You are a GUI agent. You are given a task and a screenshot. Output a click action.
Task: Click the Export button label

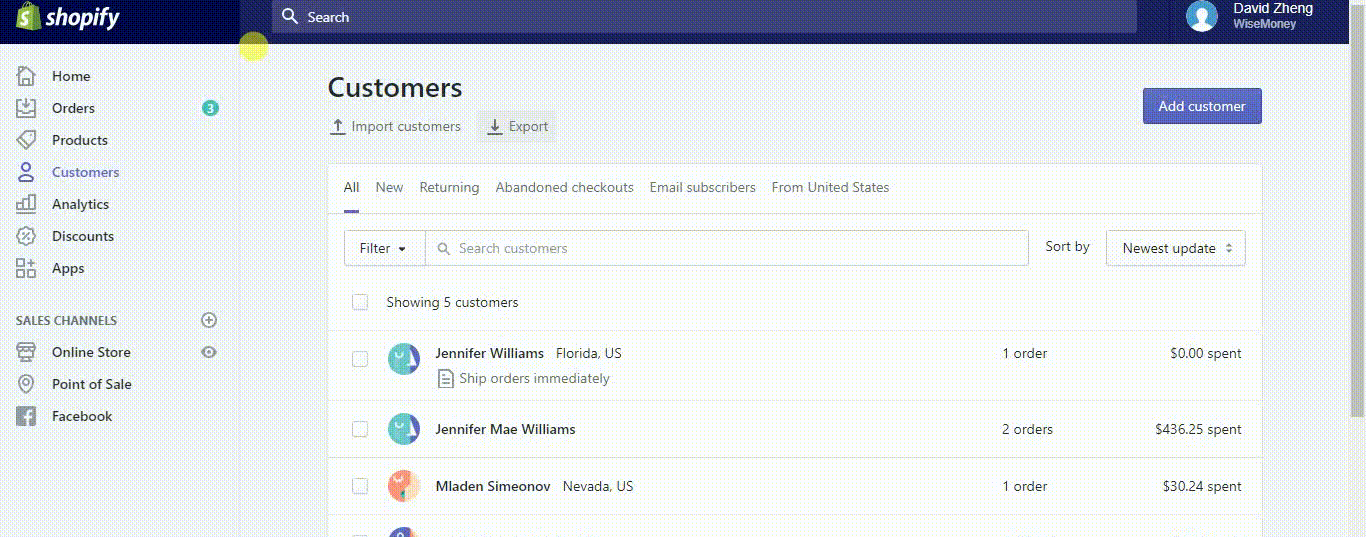point(528,127)
